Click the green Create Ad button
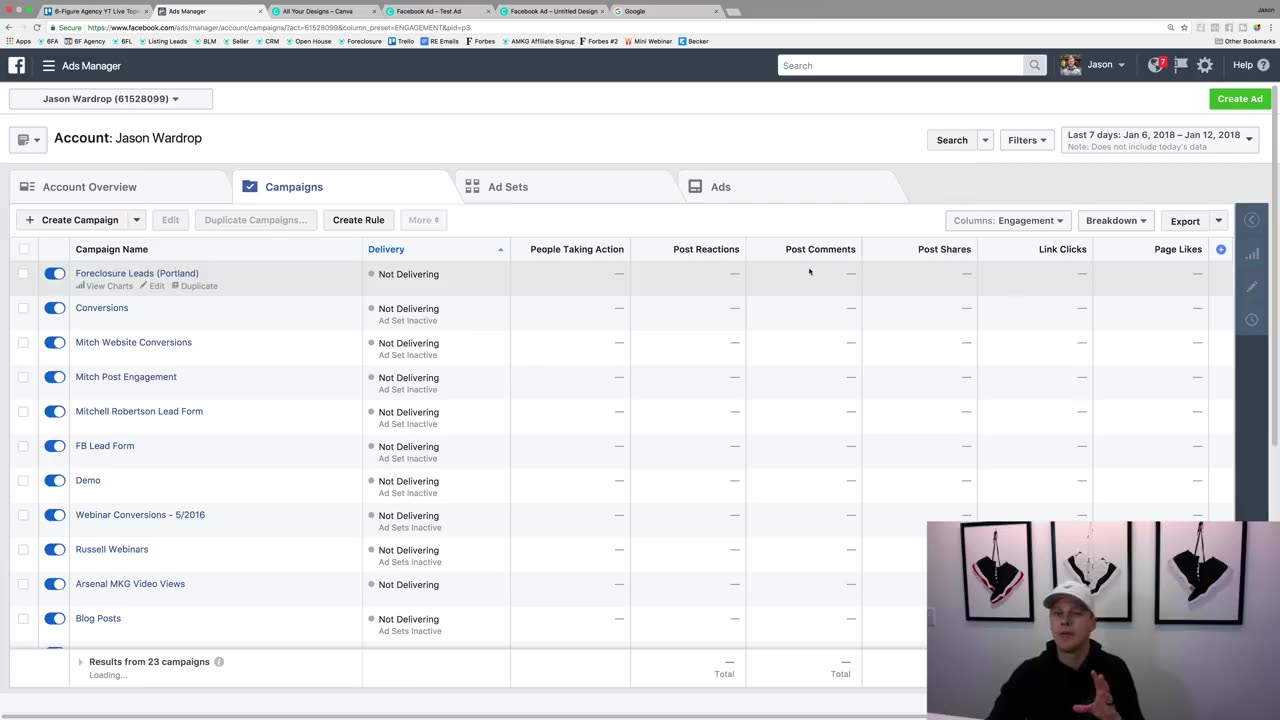Screen dimensions: 1280x720 click(1240, 99)
